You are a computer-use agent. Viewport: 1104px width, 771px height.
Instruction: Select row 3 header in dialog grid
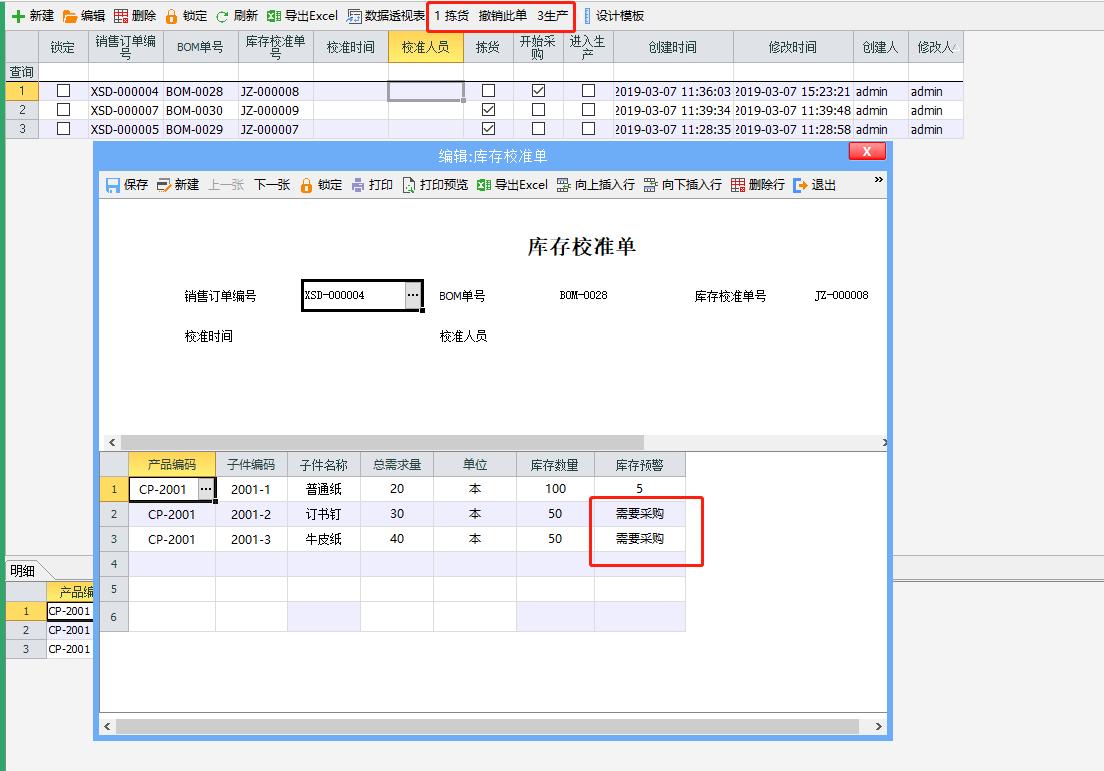(x=114, y=539)
